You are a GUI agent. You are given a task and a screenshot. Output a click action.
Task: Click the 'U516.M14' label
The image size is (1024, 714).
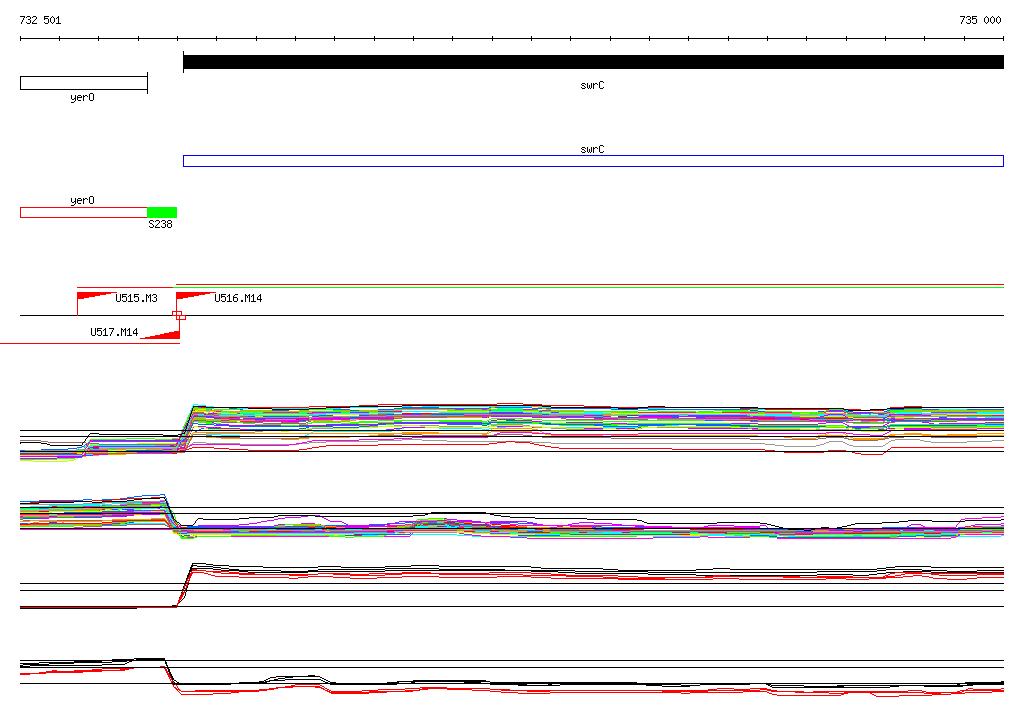point(238,298)
